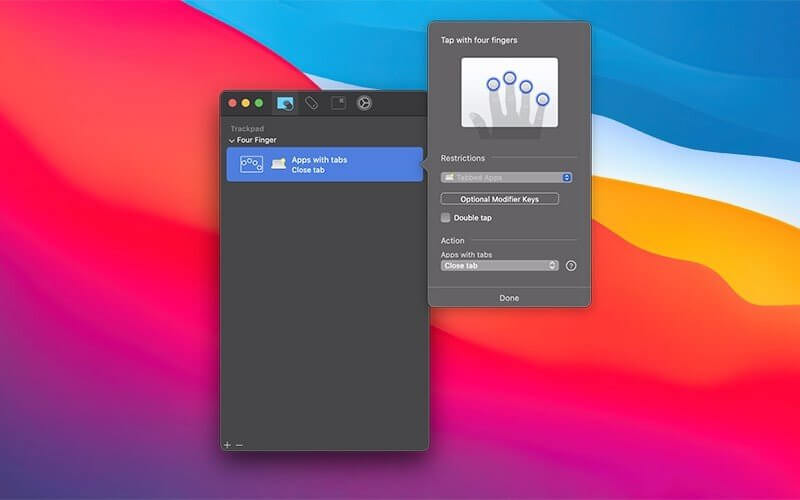This screenshot has width=800, height=500.
Task: Open the round wheel-shaped settings tab
Action: [x=364, y=103]
